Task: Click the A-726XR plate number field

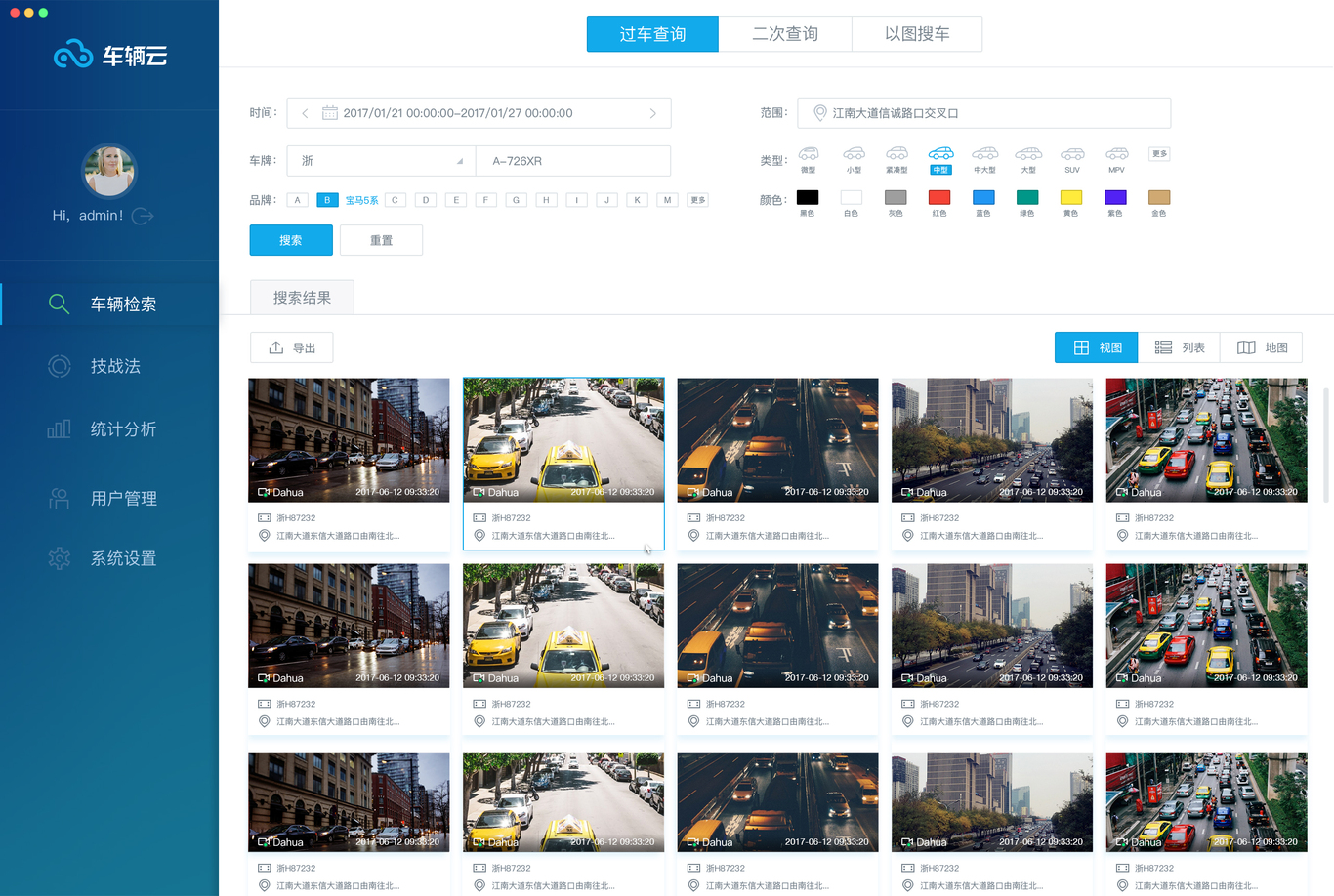Action: (573, 161)
